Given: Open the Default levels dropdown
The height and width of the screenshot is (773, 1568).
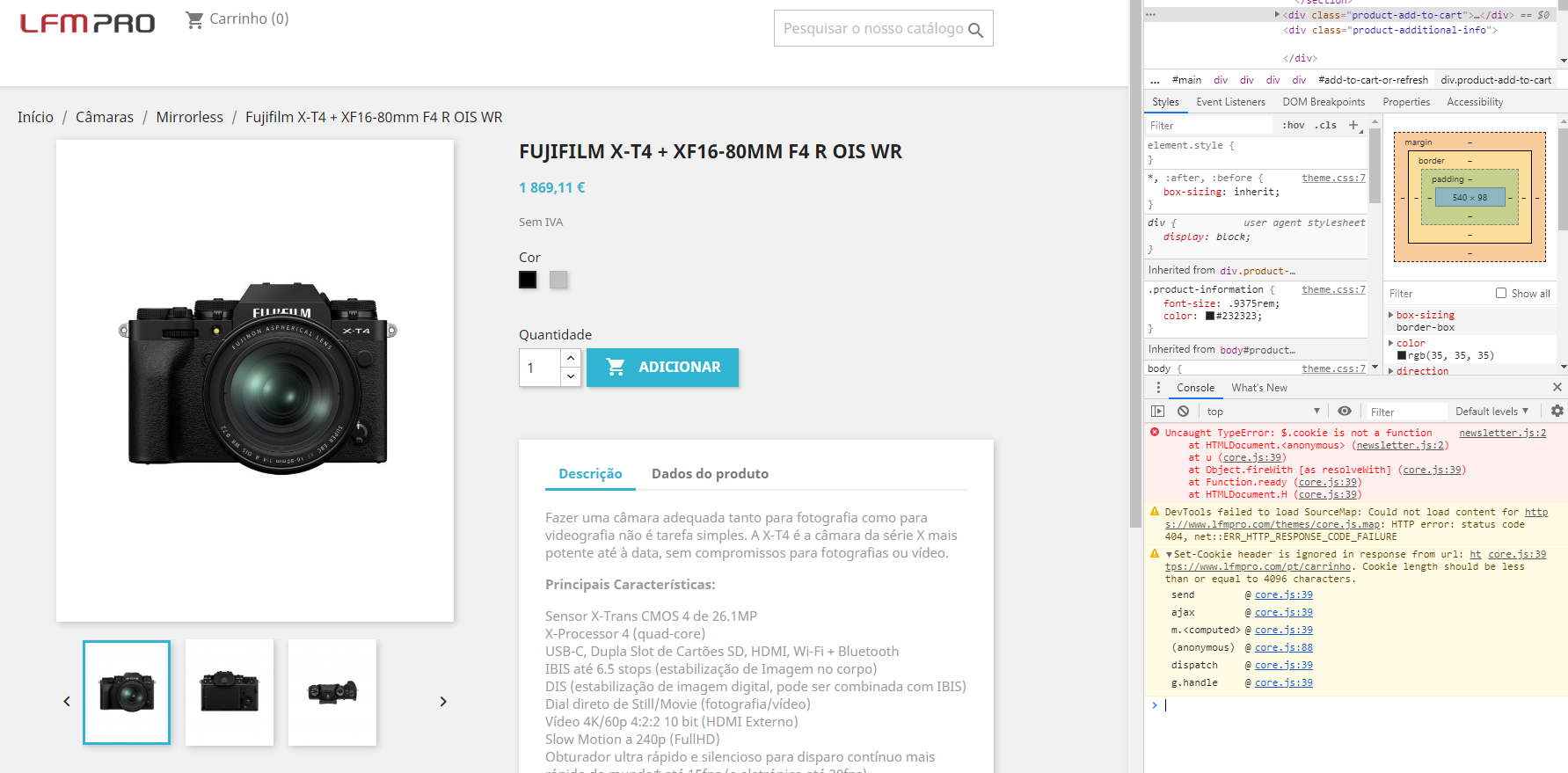Looking at the screenshot, I should click(1491, 411).
